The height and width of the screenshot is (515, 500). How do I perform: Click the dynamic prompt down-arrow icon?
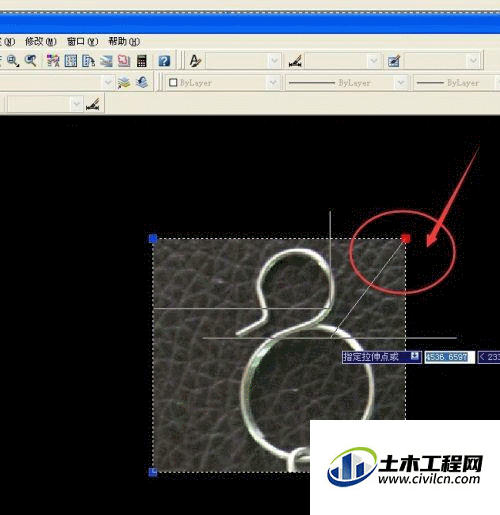[414, 356]
